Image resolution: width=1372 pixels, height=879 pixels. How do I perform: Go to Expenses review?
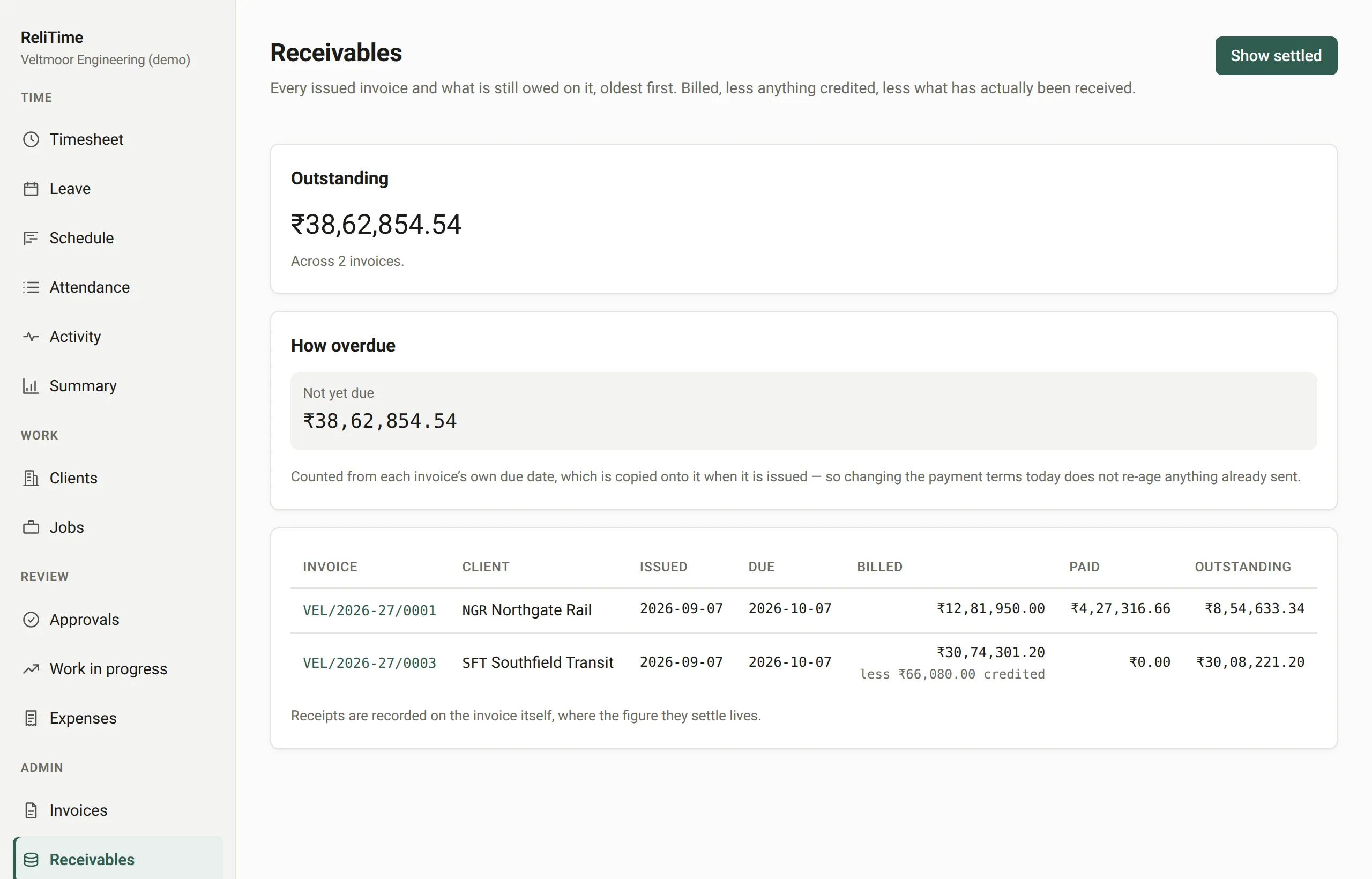point(117,718)
